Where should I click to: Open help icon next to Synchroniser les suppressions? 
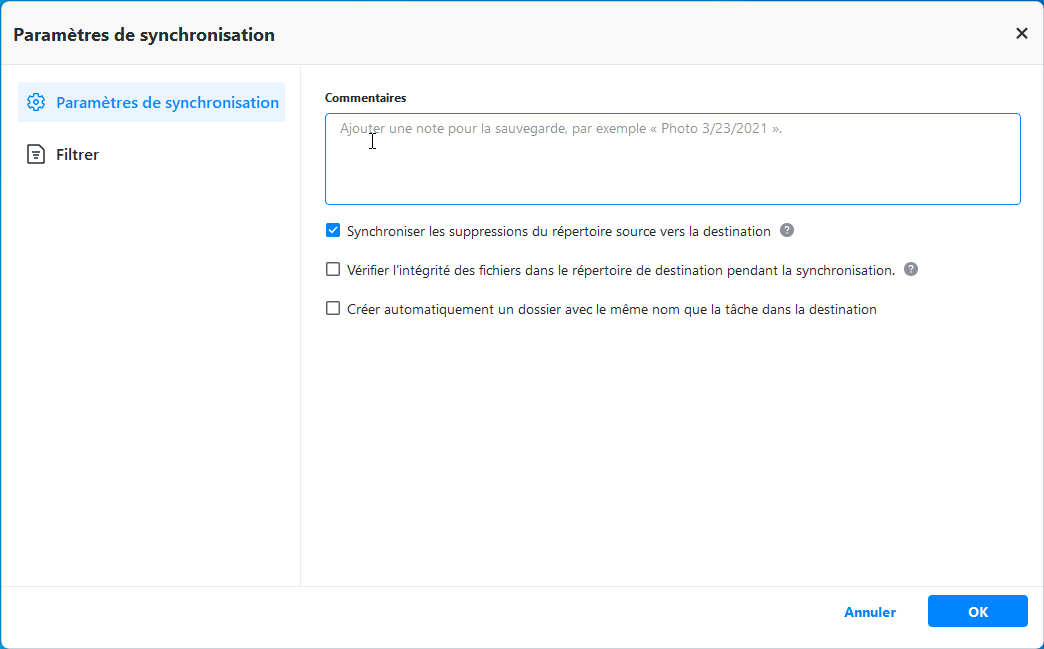click(x=787, y=230)
